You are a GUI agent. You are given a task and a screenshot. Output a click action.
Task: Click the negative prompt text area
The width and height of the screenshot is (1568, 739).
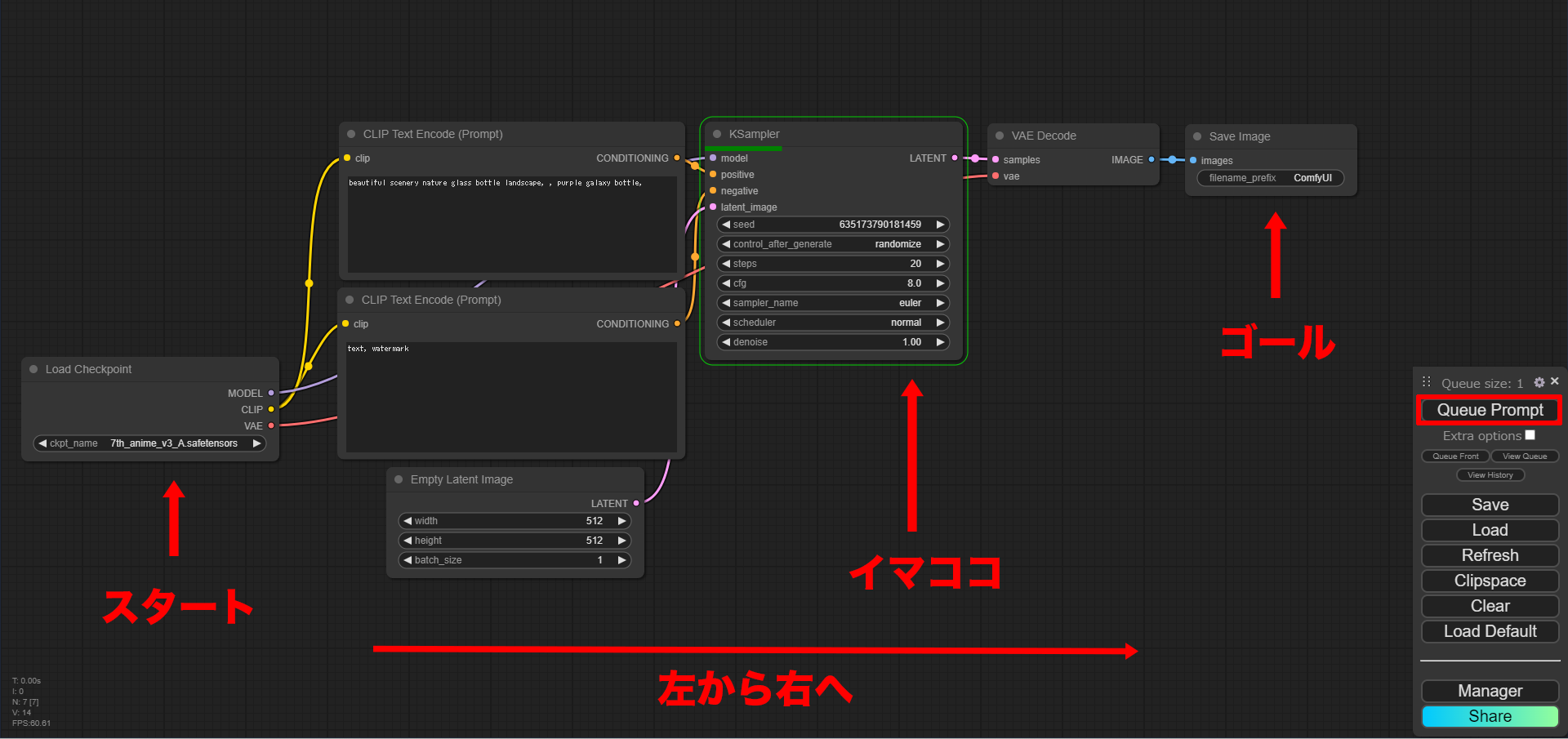pyautogui.click(x=511, y=396)
